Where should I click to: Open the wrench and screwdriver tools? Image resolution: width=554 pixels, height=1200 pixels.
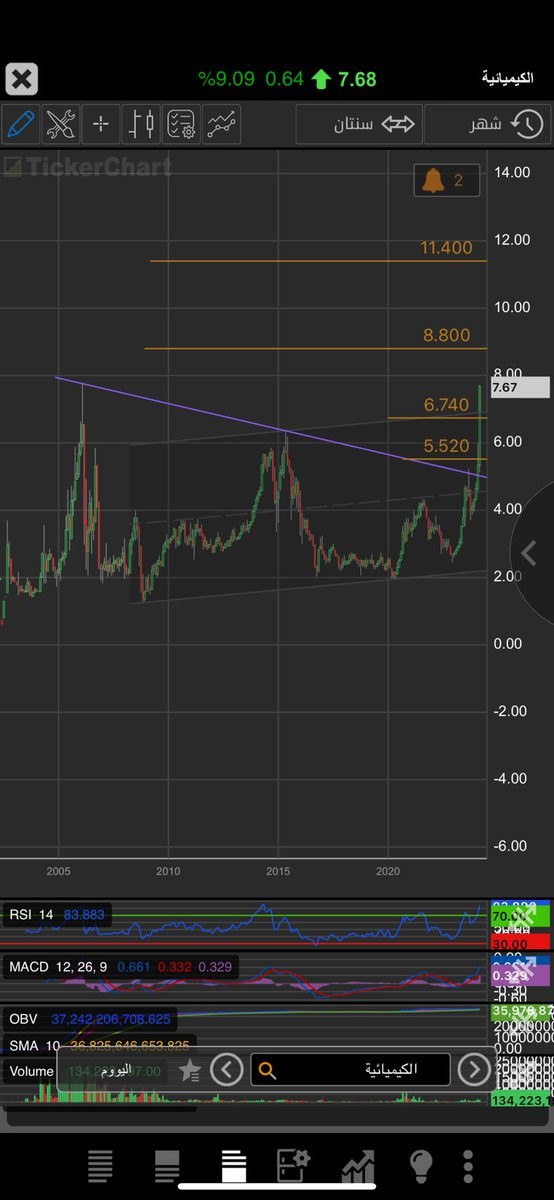[x=61, y=124]
